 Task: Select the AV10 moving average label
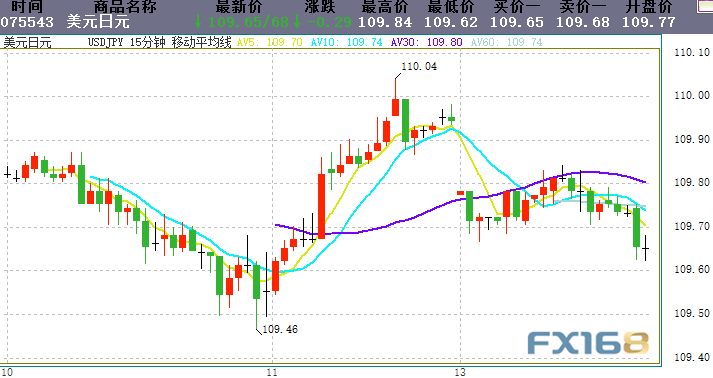(346, 43)
